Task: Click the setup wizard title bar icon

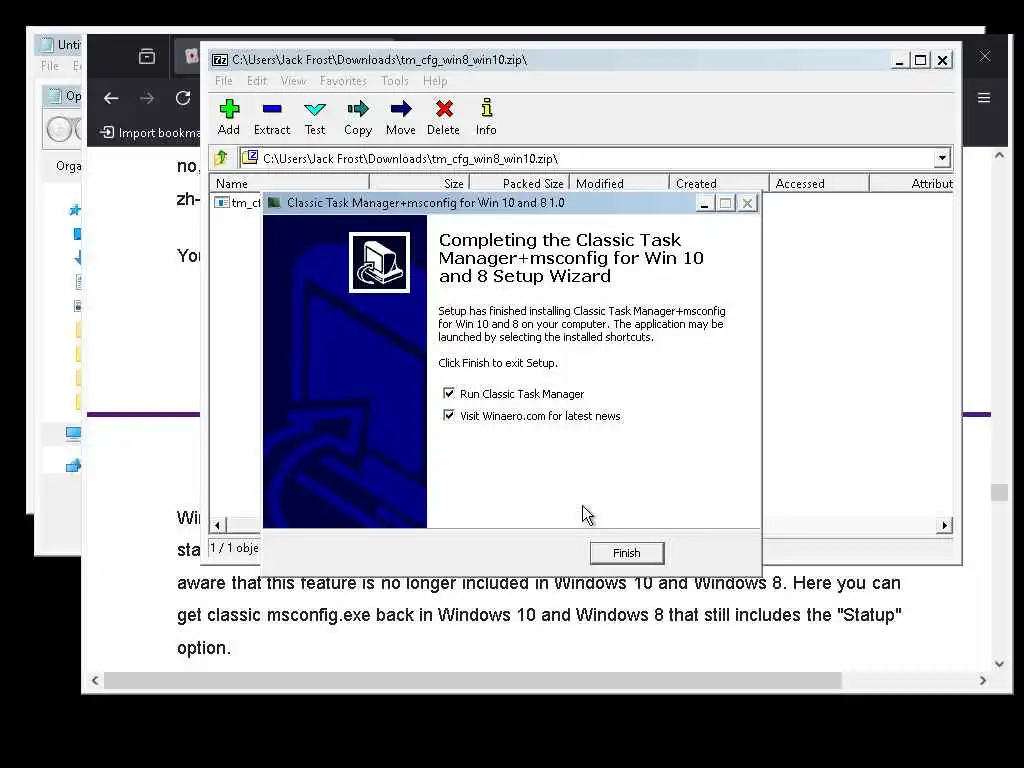Action: tap(274, 202)
